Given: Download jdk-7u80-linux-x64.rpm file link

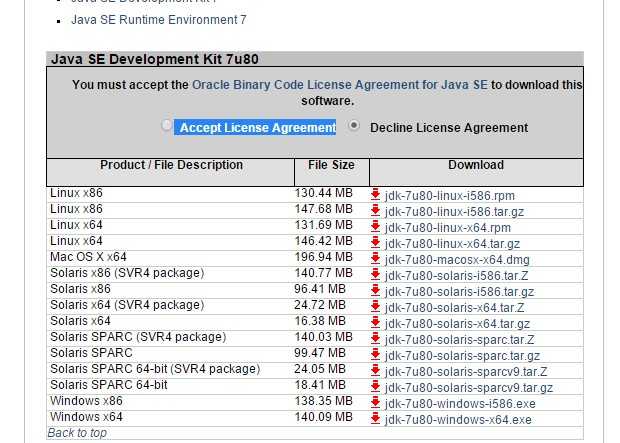Looking at the screenshot, I should (x=448, y=228).
